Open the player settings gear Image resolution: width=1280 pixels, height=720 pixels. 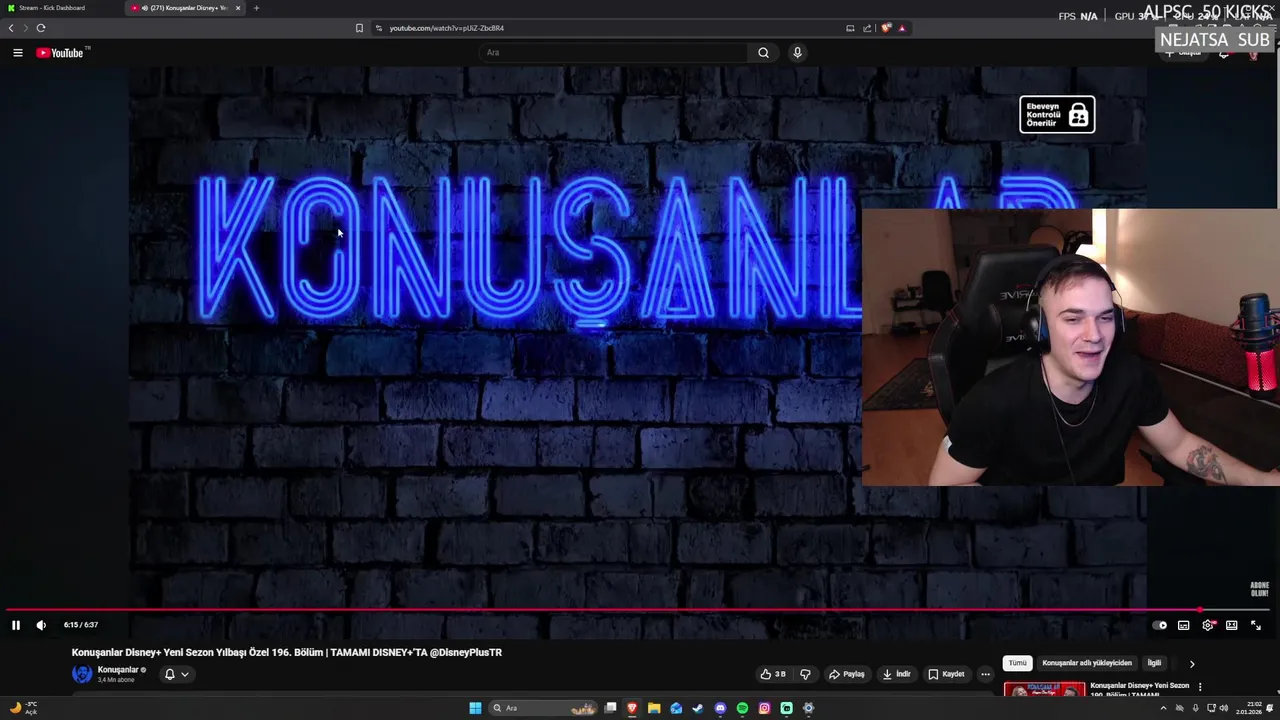coord(1208,625)
